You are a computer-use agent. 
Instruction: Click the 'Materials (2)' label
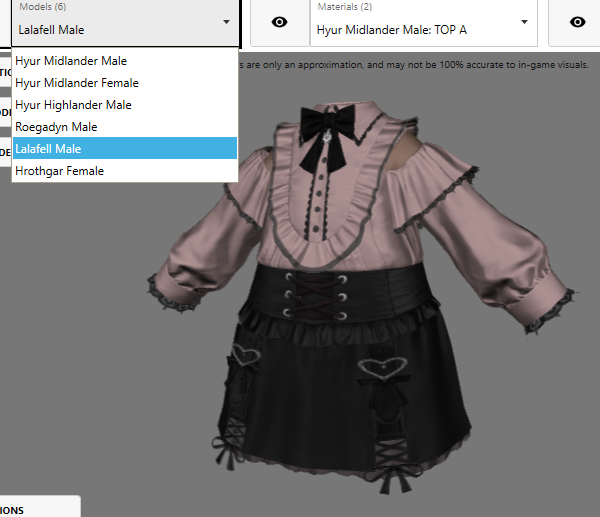pyautogui.click(x=344, y=7)
